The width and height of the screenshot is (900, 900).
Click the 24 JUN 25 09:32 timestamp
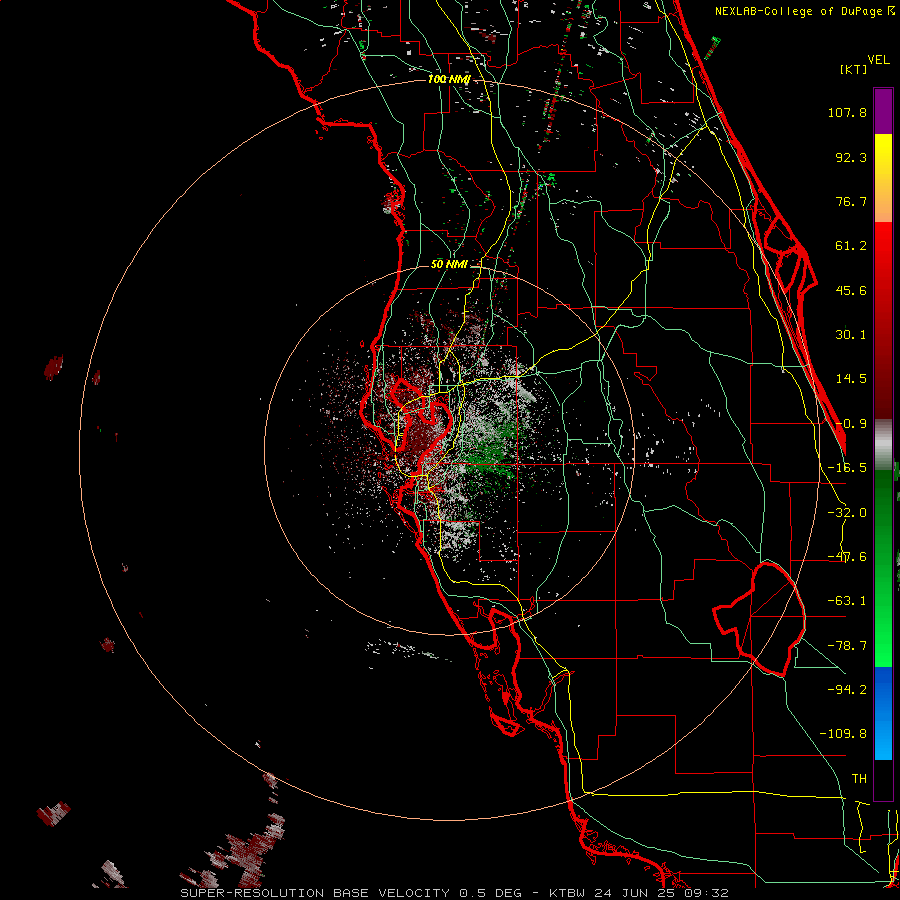pos(660,893)
